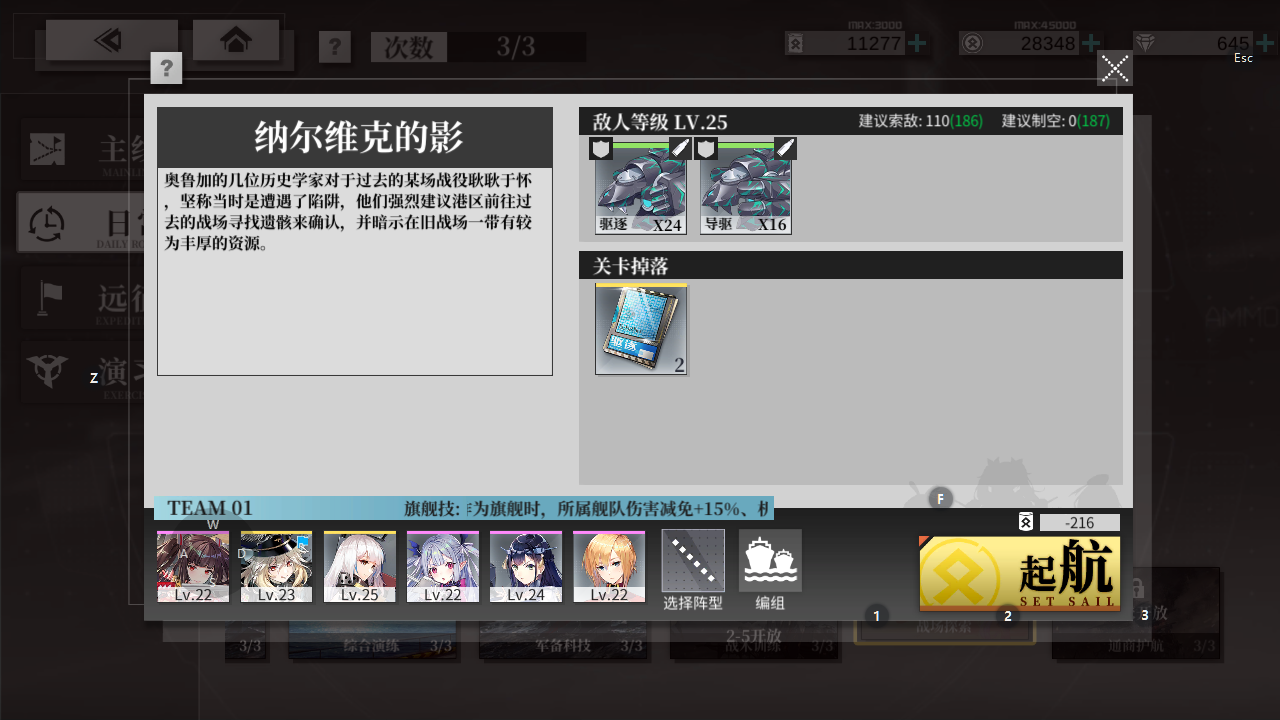The image size is (1280, 720).
Task: Open the fleet edit ship icon
Action: (770, 561)
